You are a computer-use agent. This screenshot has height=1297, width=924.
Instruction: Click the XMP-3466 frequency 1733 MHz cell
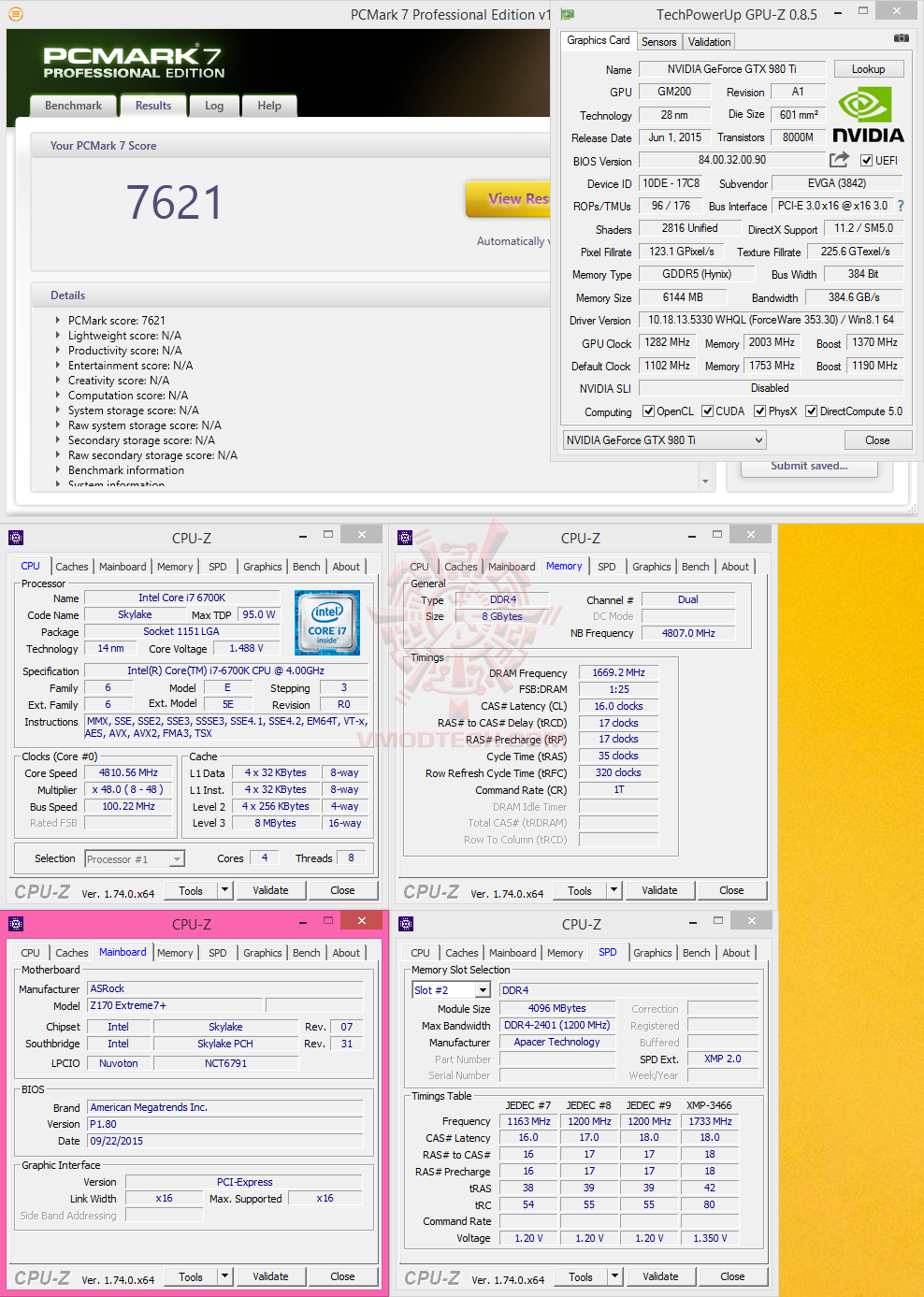pos(710,1121)
